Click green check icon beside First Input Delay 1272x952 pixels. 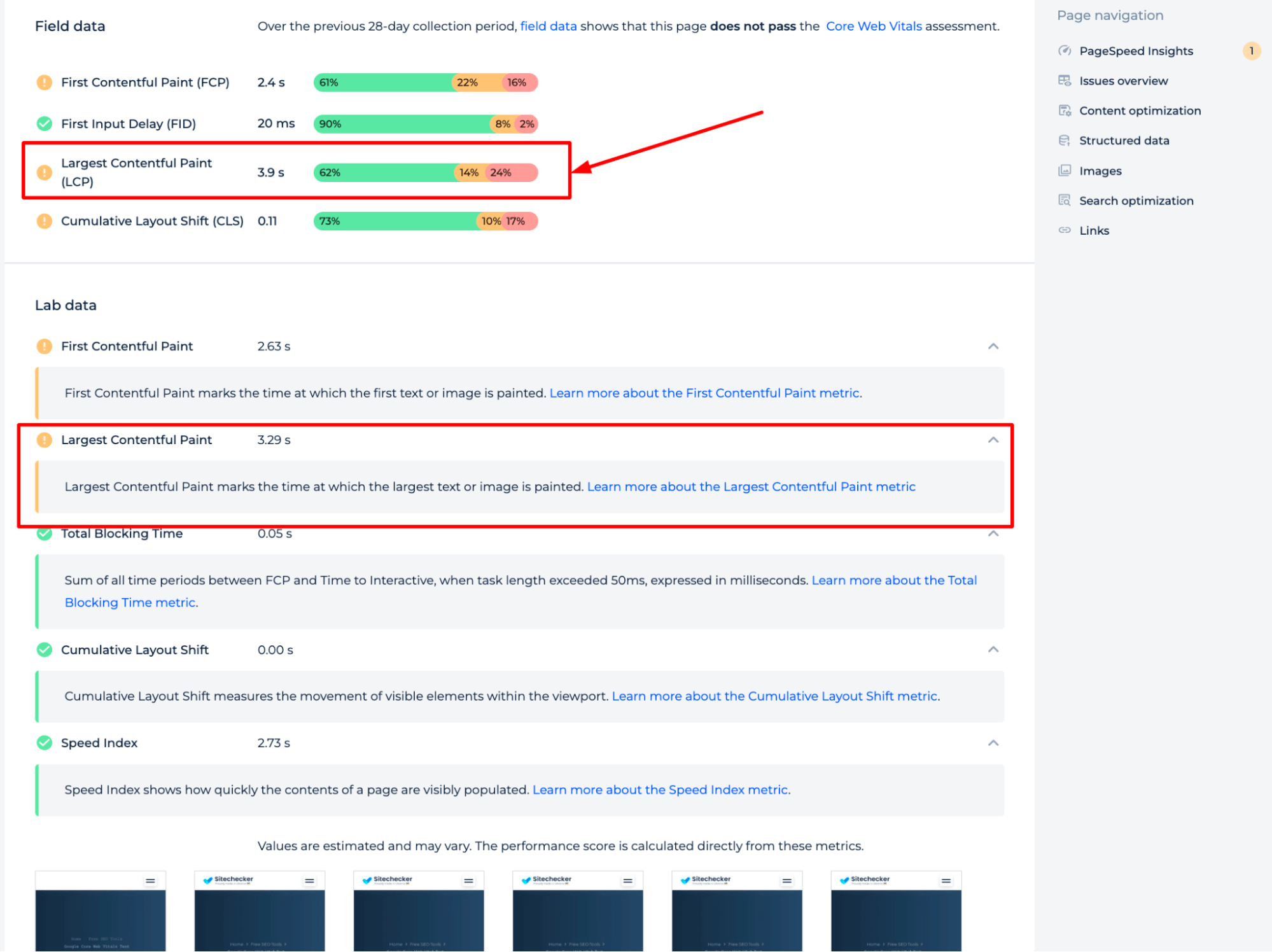click(x=44, y=123)
